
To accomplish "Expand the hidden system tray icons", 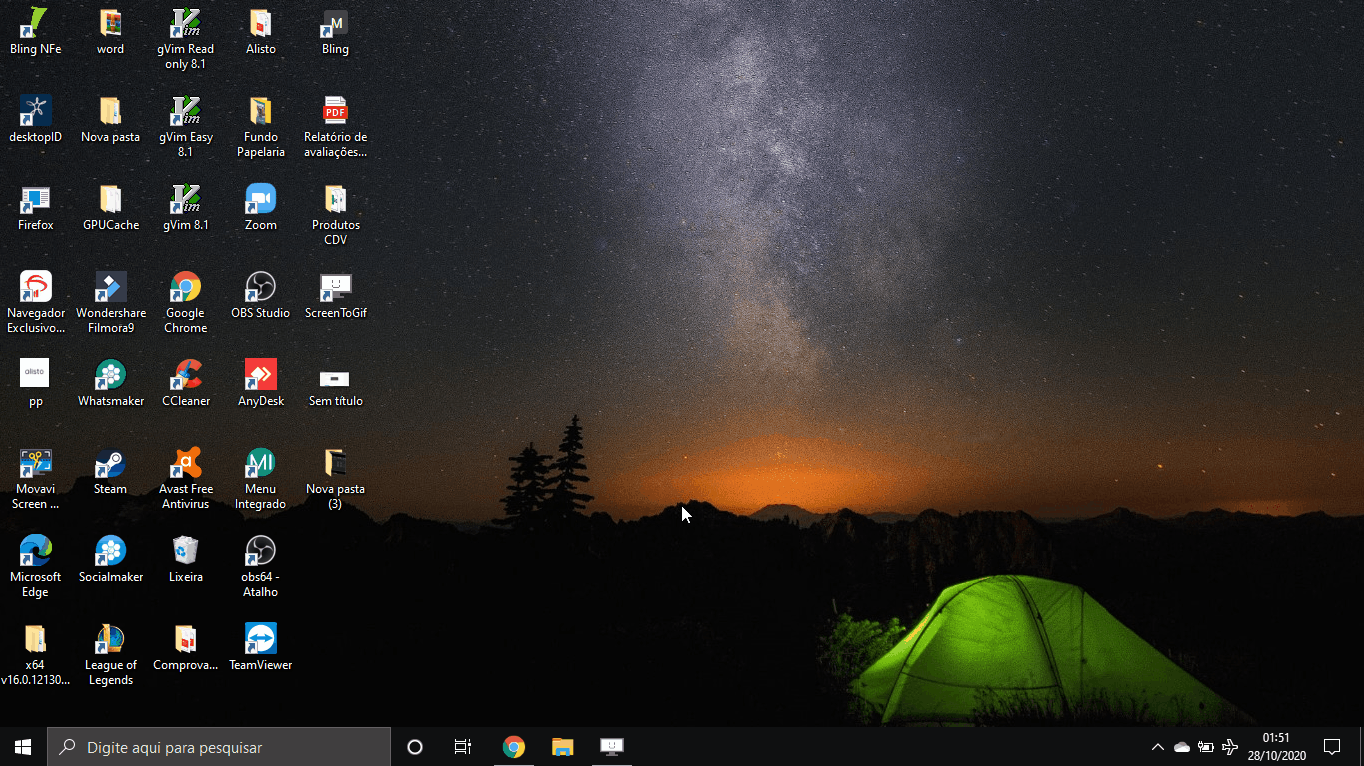I will [1158, 747].
